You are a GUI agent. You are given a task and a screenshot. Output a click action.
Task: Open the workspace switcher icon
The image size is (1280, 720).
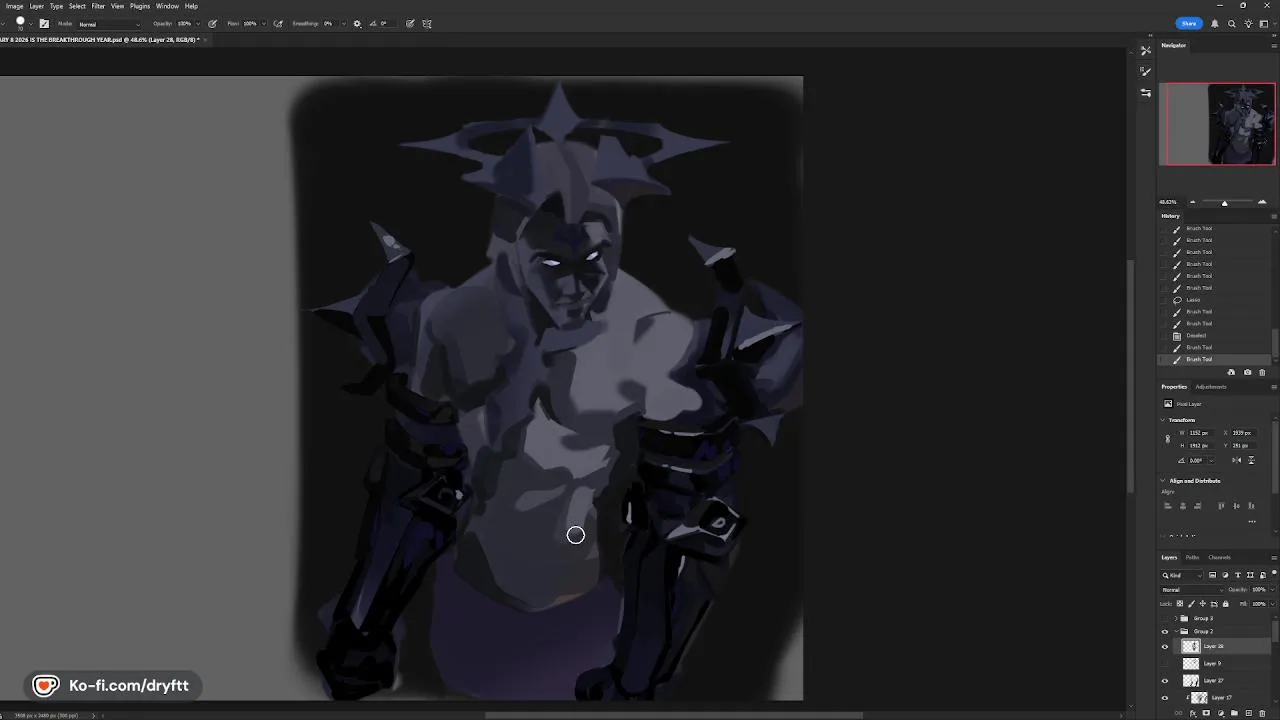pos(1265,23)
